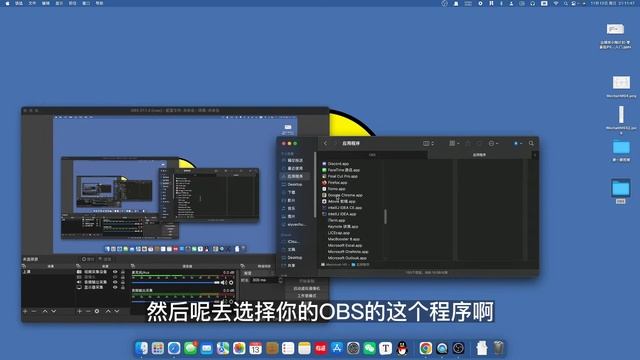Screen dimensions: 640x360
Task: Select 最近使用 in Finder sidebar
Action: 295,168
